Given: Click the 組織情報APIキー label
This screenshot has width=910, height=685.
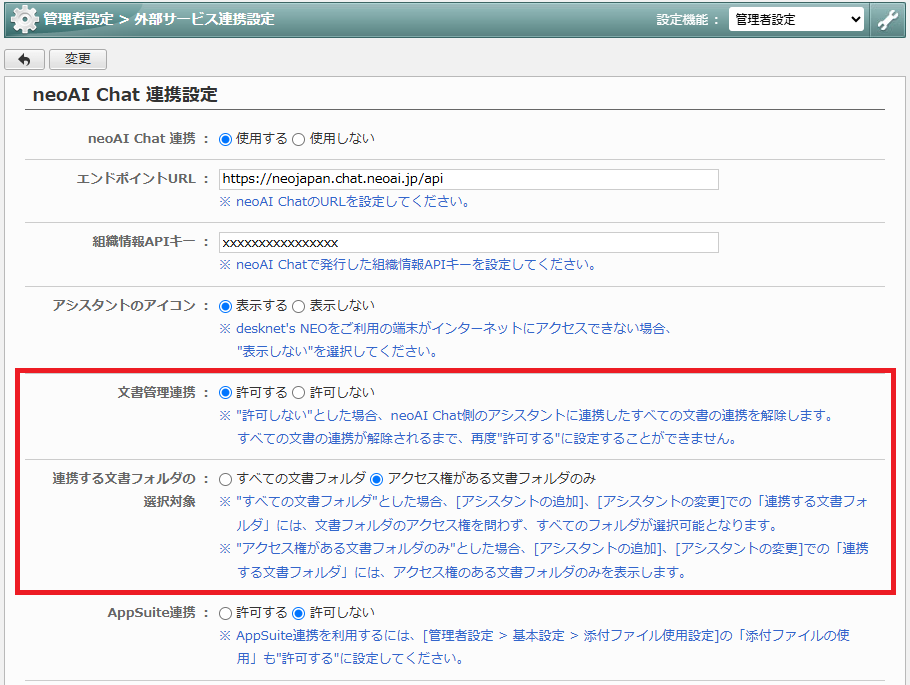Looking at the screenshot, I should (x=144, y=241).
